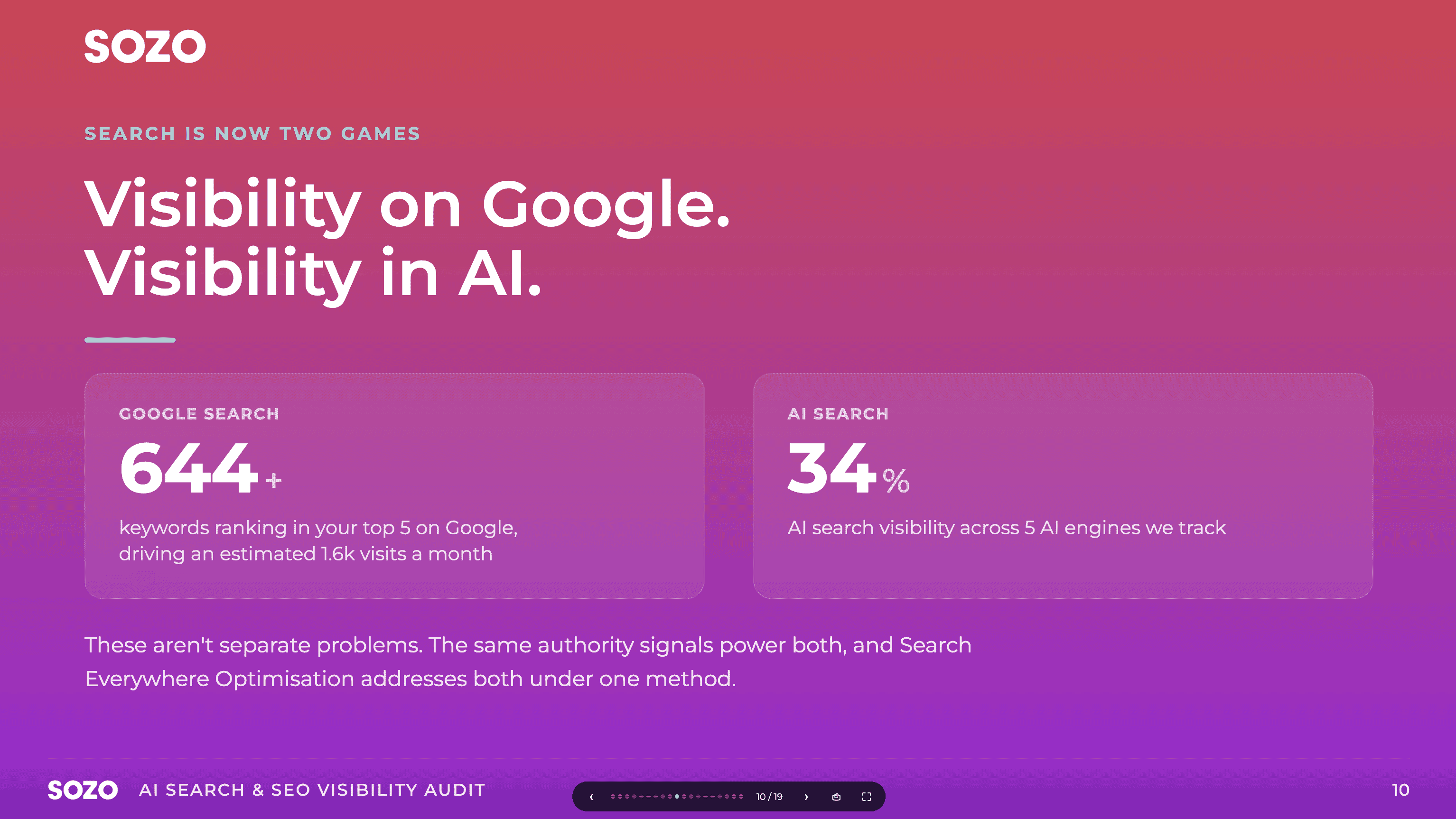This screenshot has width=1456, height=819.
Task: Open the share/export icon in navigation bar
Action: coord(837,797)
